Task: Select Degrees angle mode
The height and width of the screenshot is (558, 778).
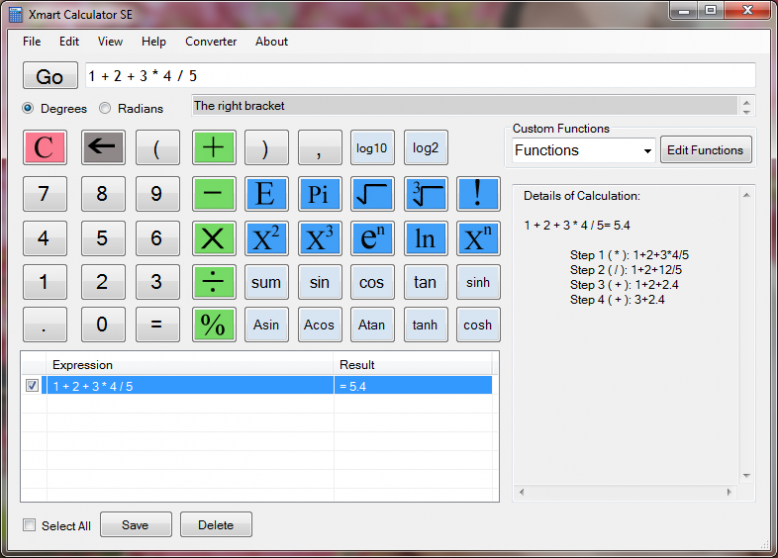Action: (x=28, y=108)
